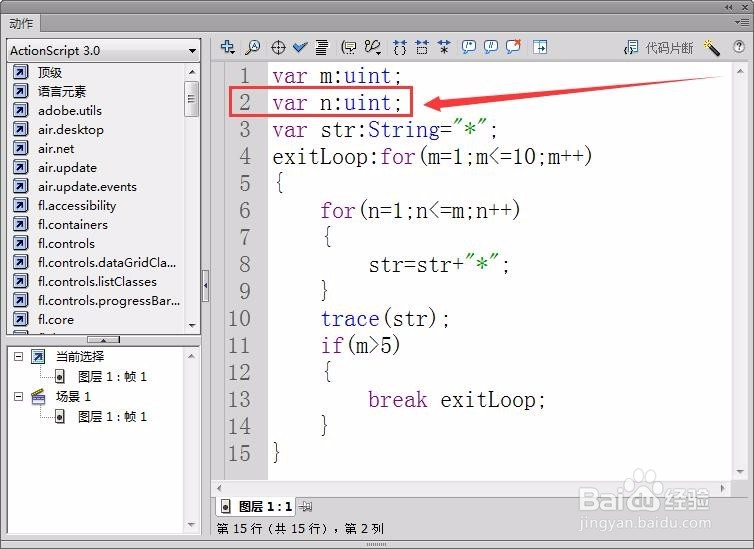The width and height of the screenshot is (754, 549).
Task: Select 顶级 in the toolbox list
Action: coord(50,73)
